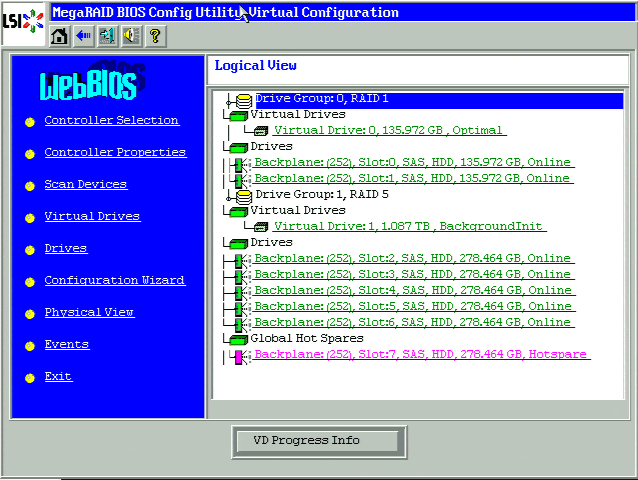Open Controller Properties
The width and height of the screenshot is (638, 480).
tap(116, 153)
